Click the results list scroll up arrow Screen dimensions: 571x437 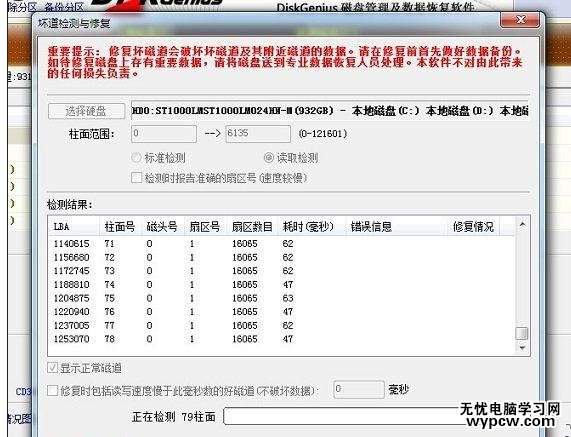point(522,224)
